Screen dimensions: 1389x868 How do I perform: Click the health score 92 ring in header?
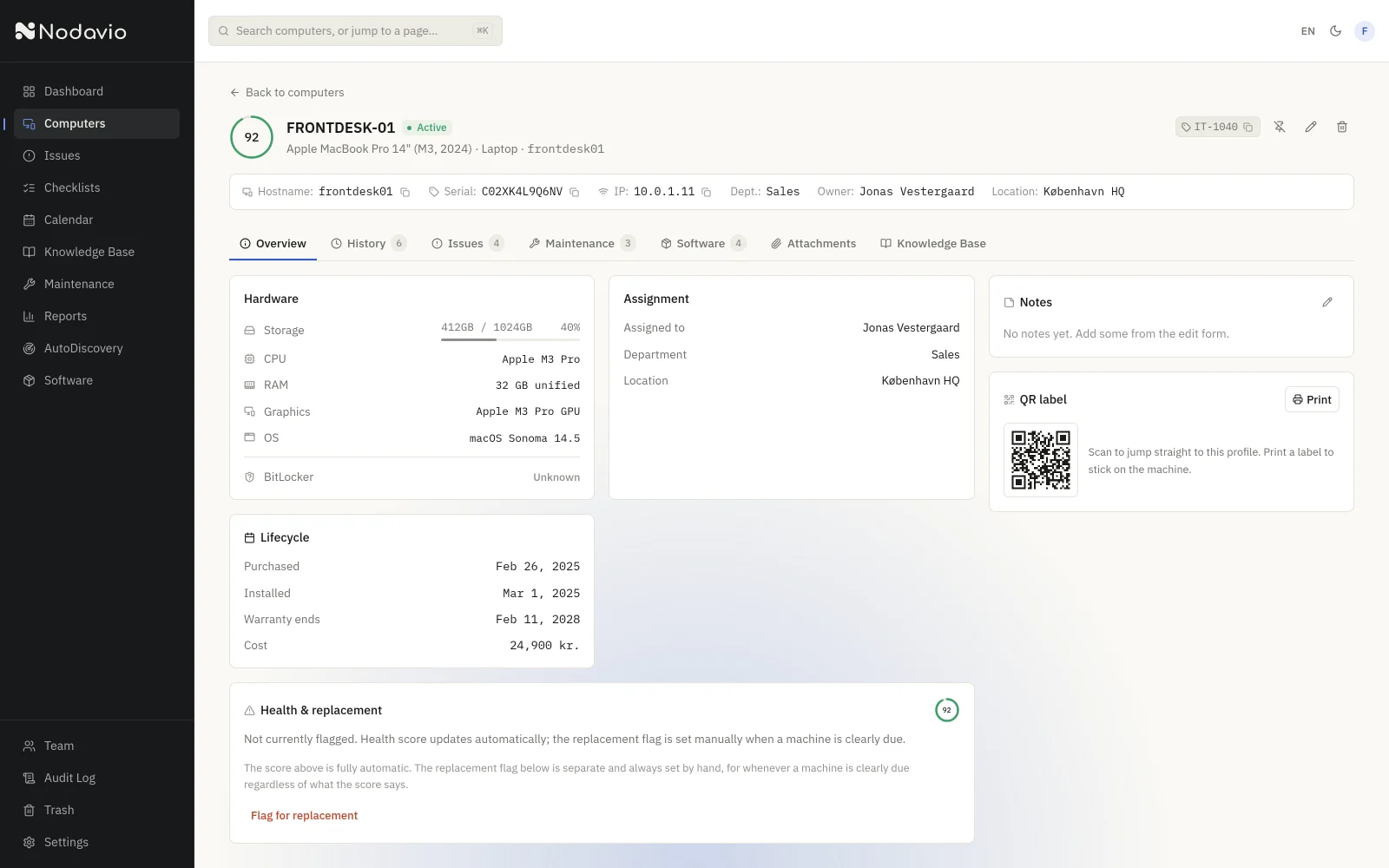click(x=252, y=137)
